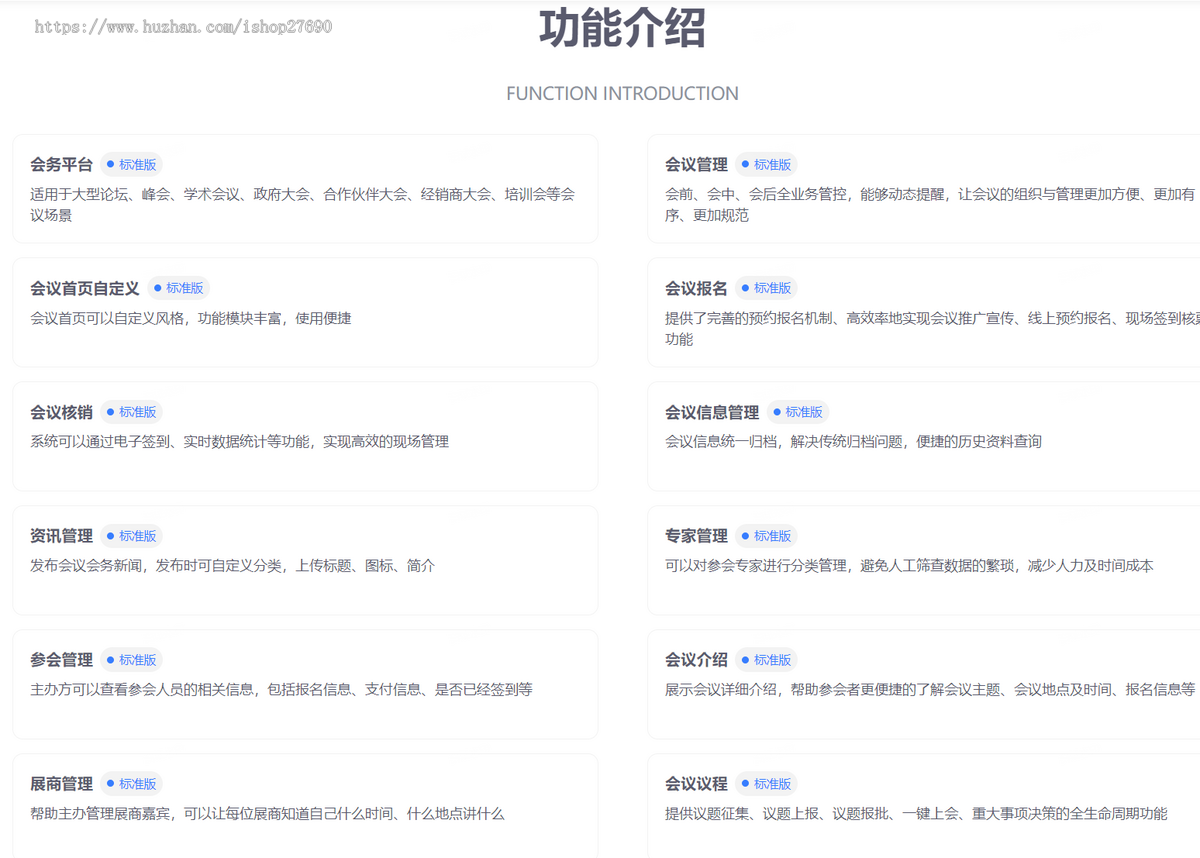This screenshot has height=858, width=1200.
Task: Click the 参会管理 card title
Action: point(61,660)
